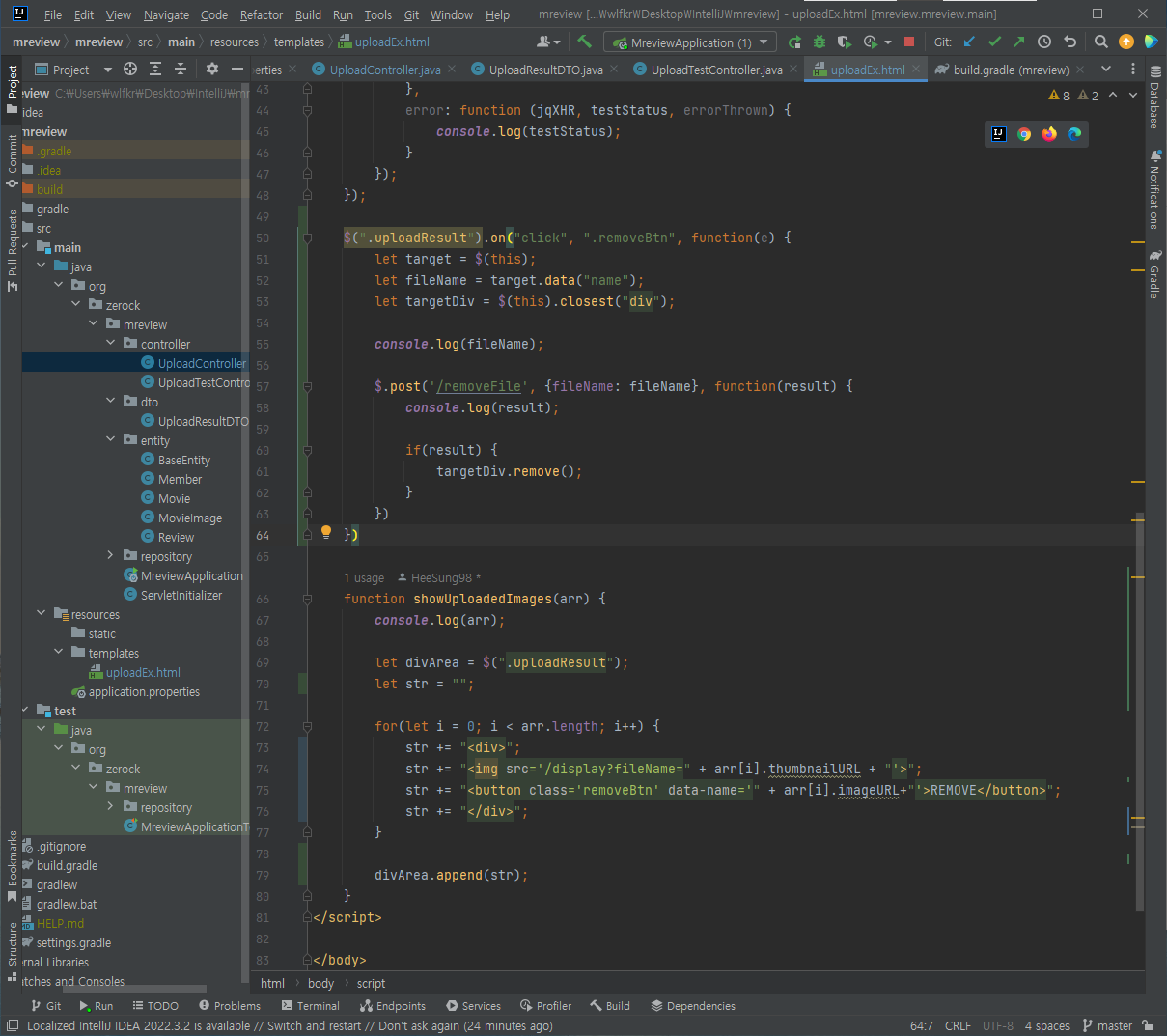This screenshot has width=1167, height=1036.
Task: Collapse the templates folder
Action: coord(58,653)
